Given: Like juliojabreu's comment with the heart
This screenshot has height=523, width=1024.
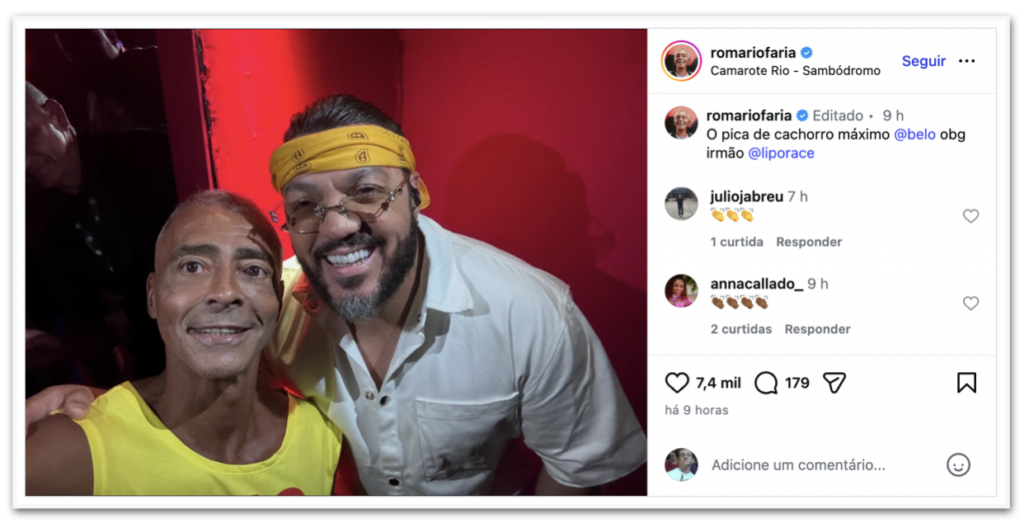Looking at the screenshot, I should tap(971, 216).
